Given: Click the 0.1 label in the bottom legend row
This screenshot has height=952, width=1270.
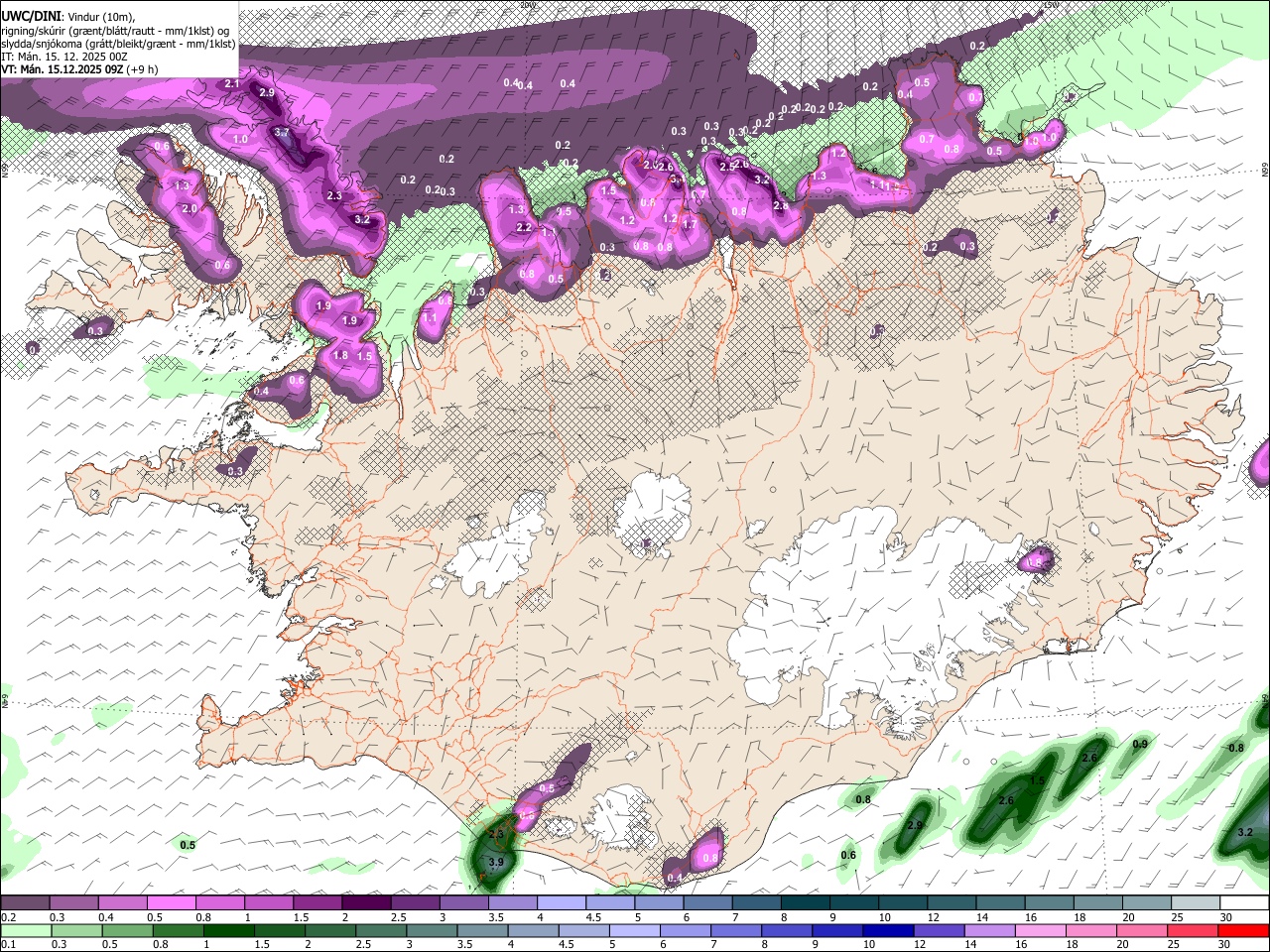Looking at the screenshot, I should click(x=8, y=946).
